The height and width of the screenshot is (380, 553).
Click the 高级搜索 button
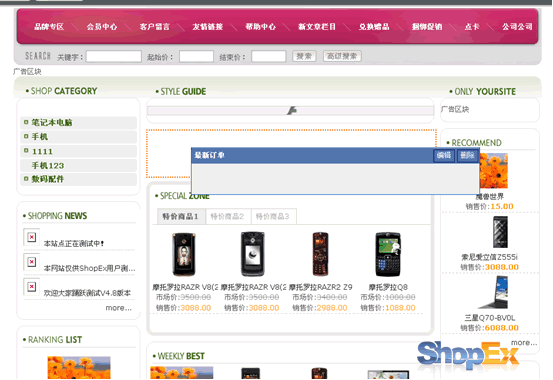coord(342,56)
